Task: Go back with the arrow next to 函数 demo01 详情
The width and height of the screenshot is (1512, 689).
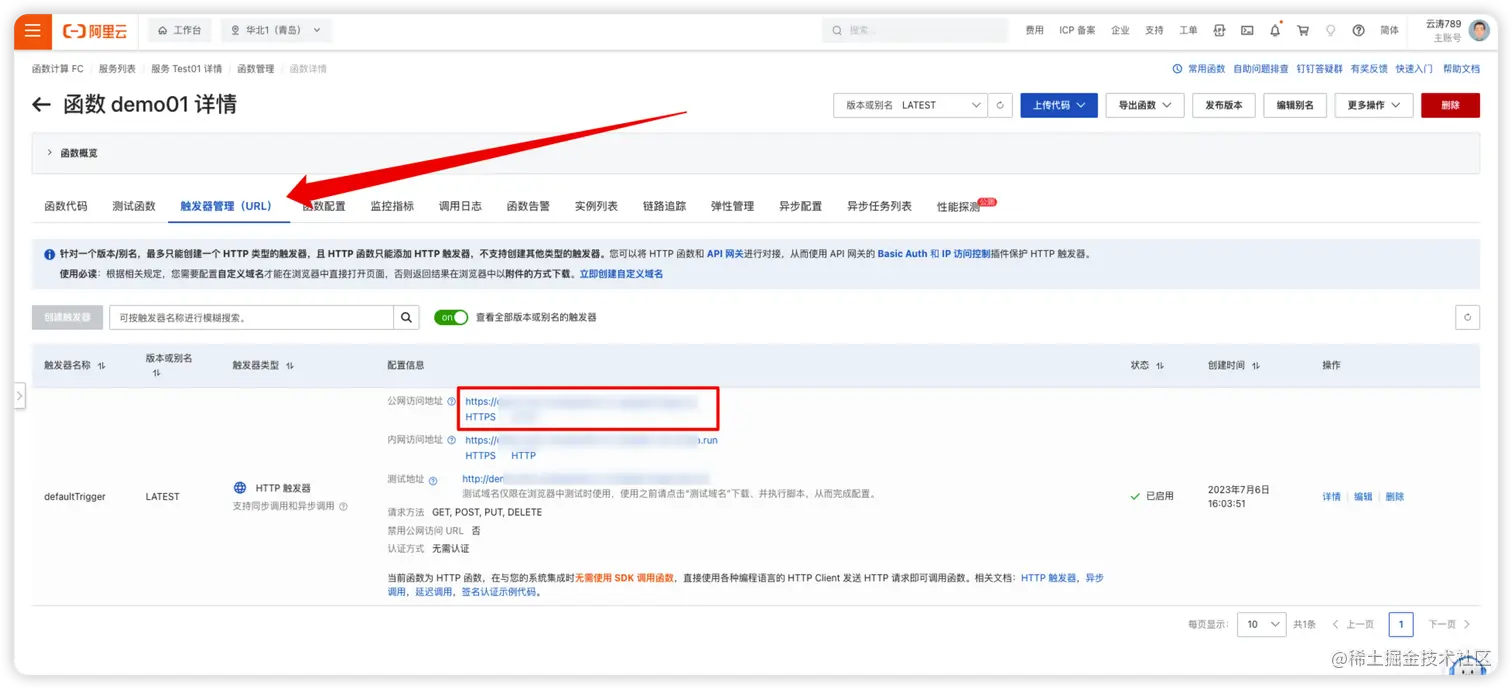Action: 41,105
